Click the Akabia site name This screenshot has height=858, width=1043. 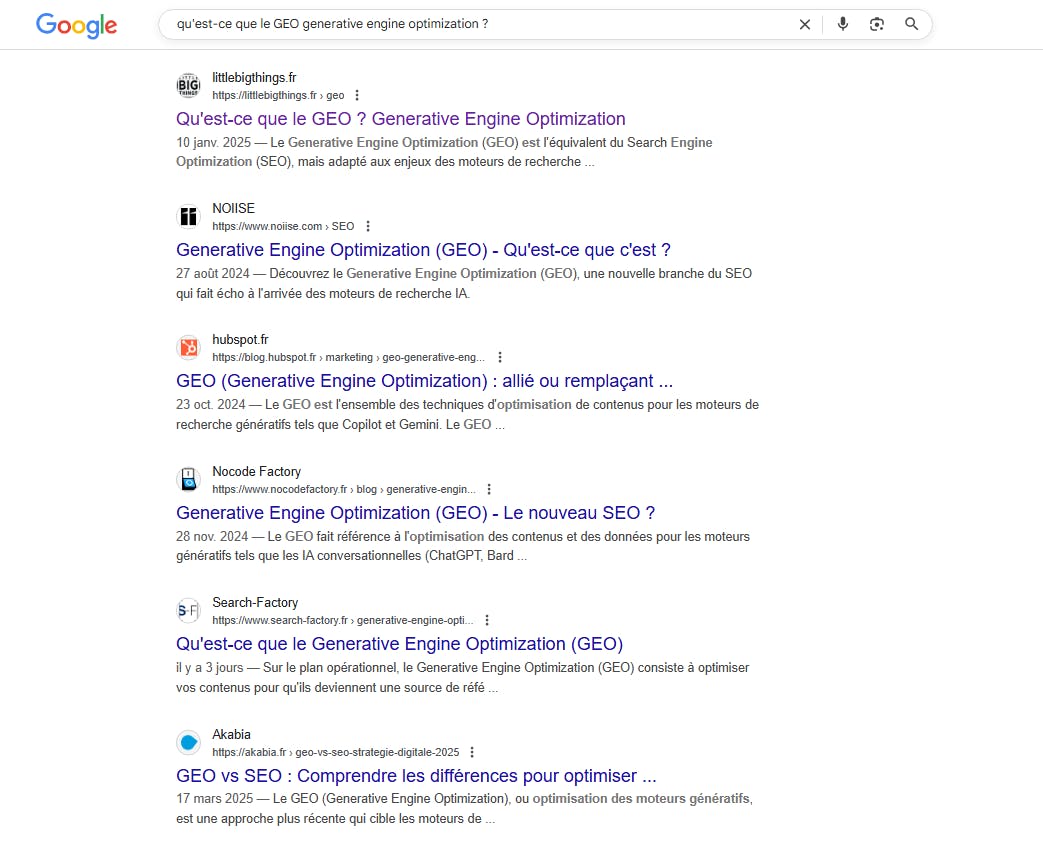pyautogui.click(x=231, y=734)
